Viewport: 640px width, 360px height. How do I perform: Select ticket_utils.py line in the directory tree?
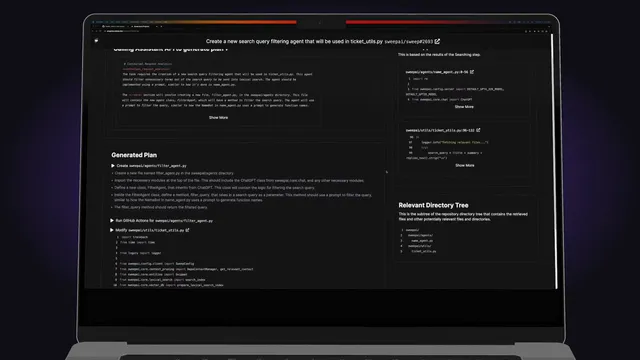tap(424, 251)
